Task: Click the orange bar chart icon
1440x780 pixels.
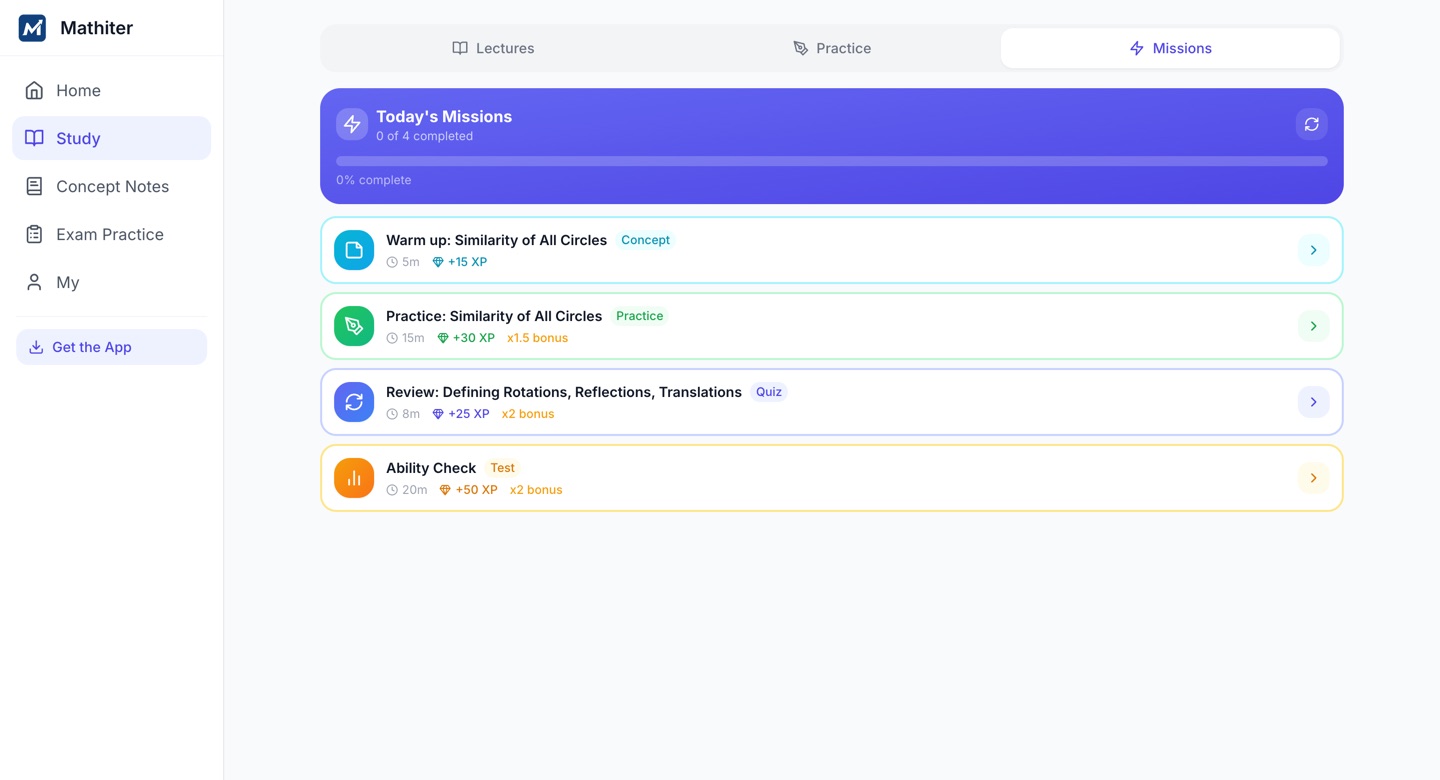Action: click(x=354, y=478)
